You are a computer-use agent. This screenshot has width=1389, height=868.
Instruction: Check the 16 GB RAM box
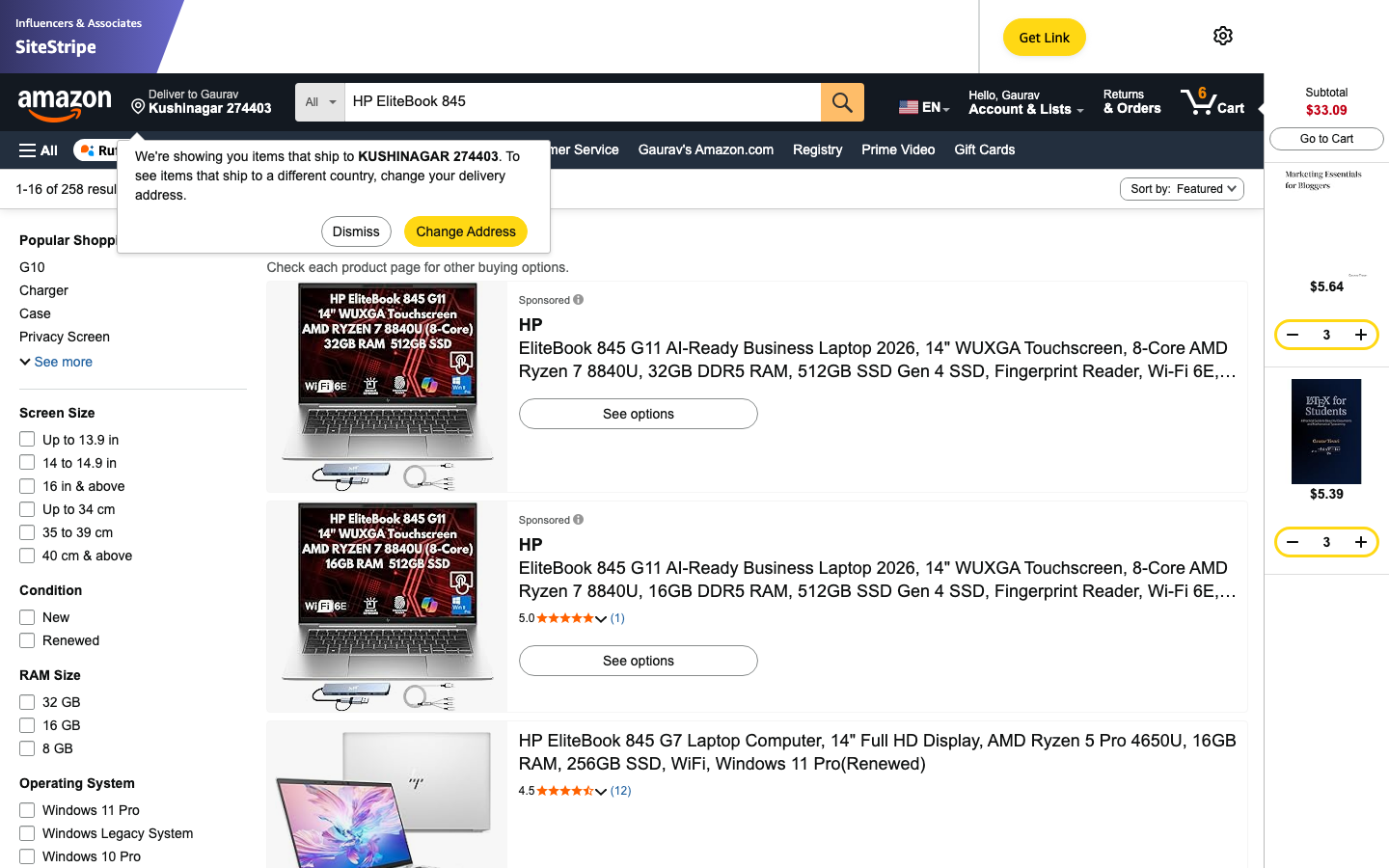pyautogui.click(x=27, y=725)
